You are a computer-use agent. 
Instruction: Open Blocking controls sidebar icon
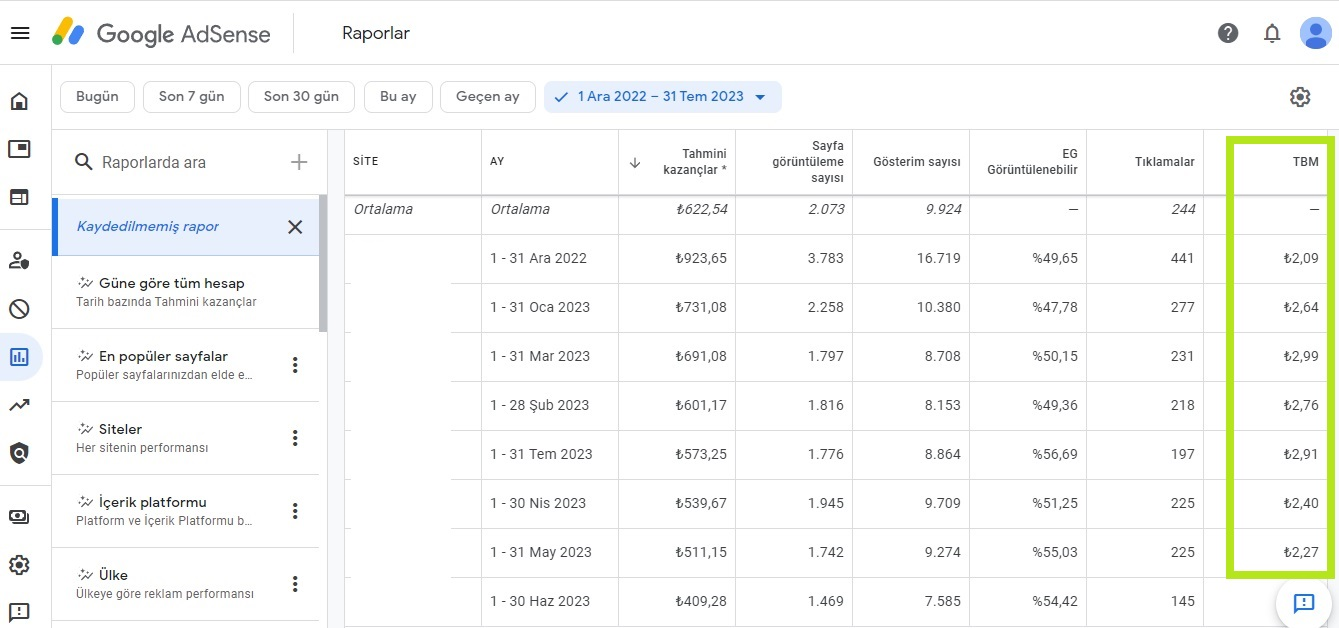pyautogui.click(x=19, y=309)
